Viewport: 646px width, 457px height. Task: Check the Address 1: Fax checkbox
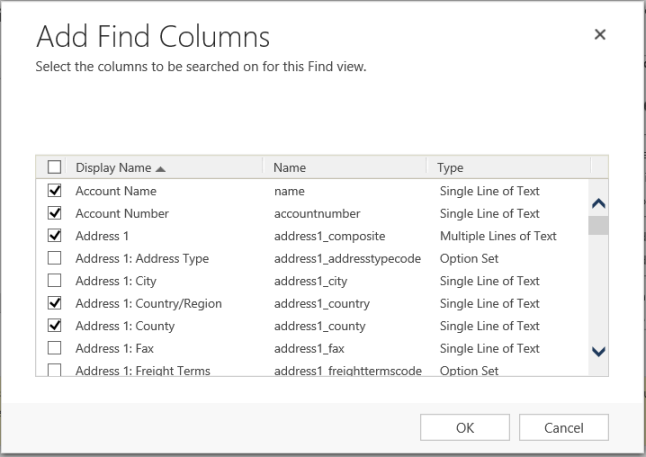click(54, 348)
